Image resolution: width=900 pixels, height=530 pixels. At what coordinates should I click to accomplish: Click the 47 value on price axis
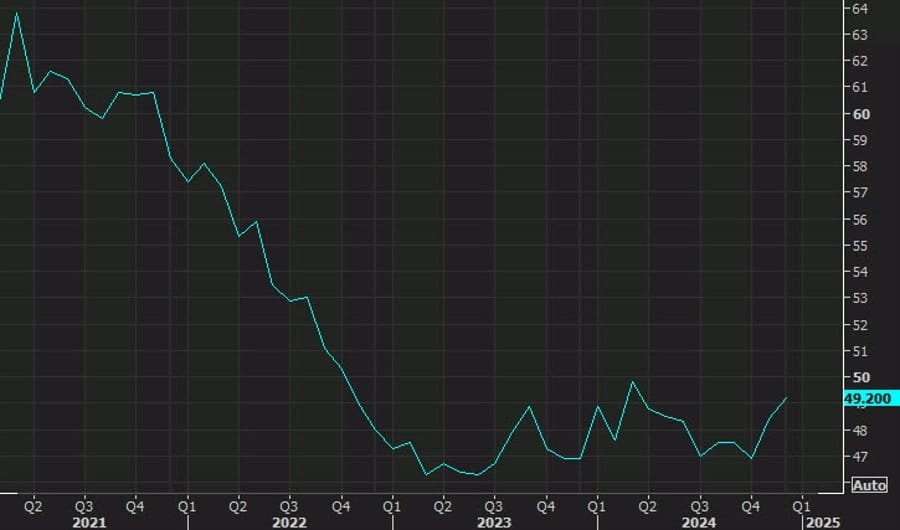coord(859,457)
